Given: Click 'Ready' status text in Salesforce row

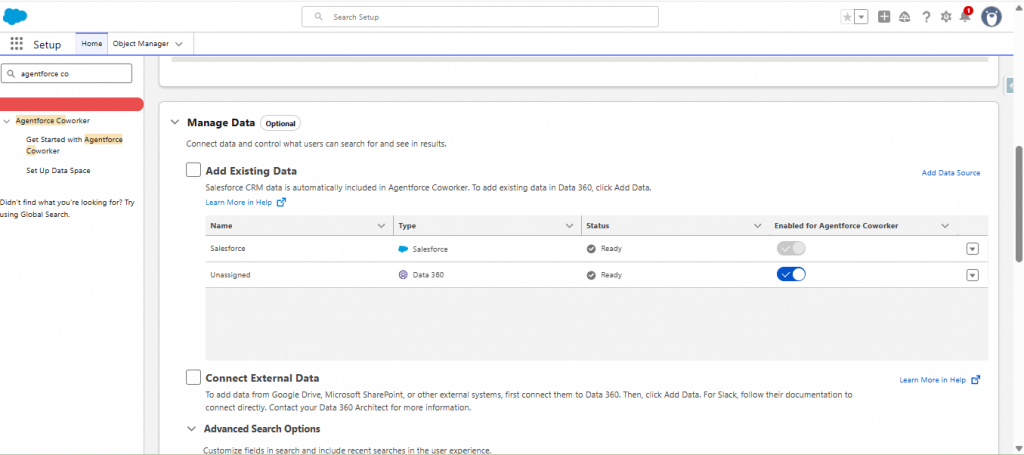Looking at the screenshot, I should [611, 249].
